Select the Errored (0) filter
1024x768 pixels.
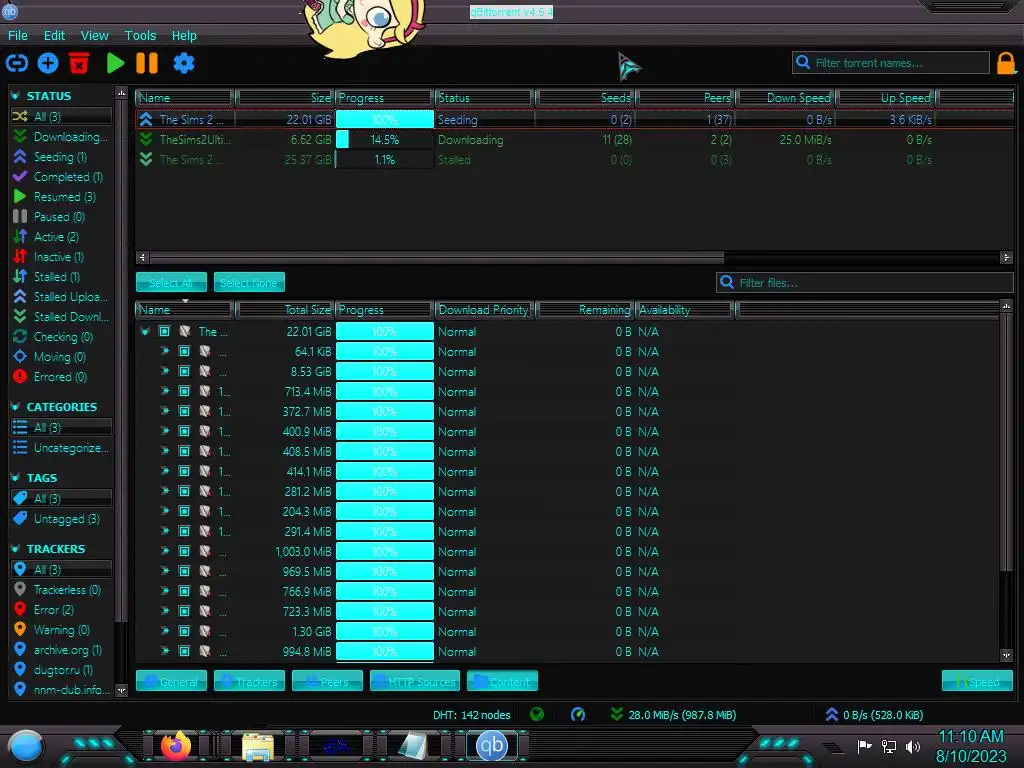(x=60, y=377)
